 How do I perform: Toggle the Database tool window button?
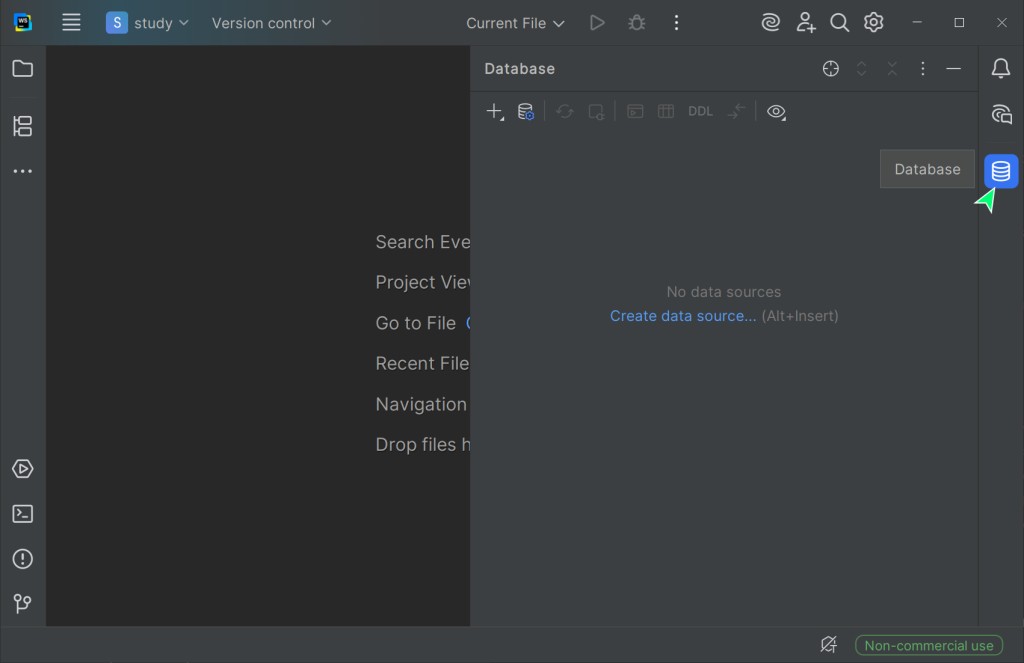[1001, 171]
